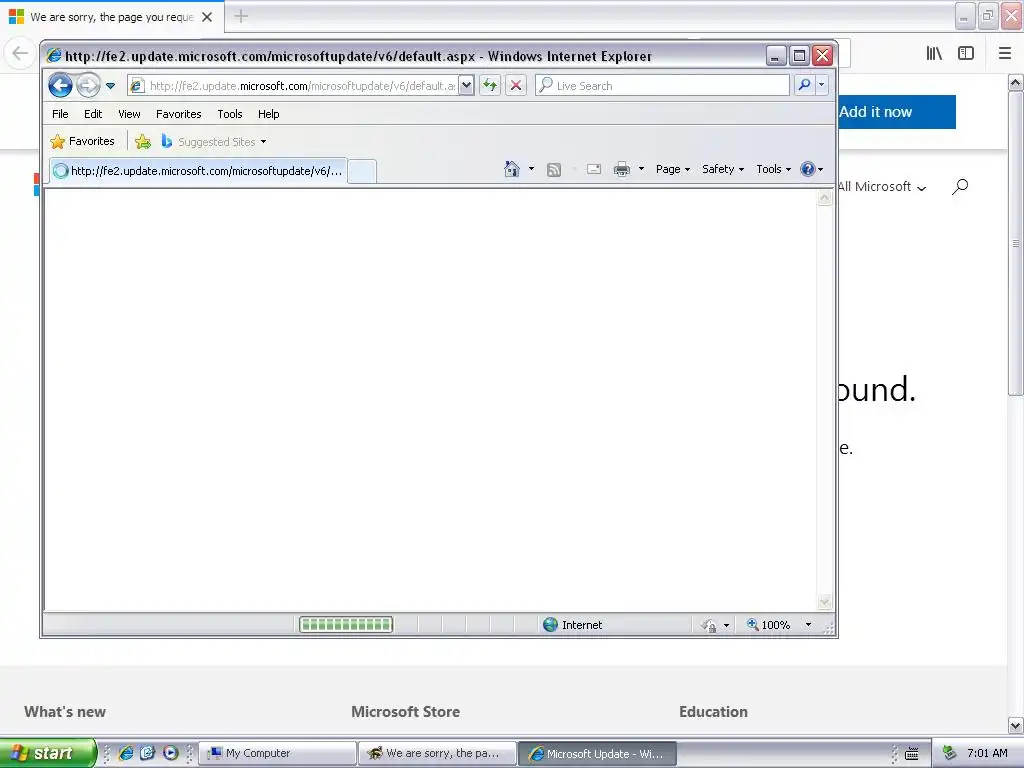Select the fe2.update.microsoft.com tab
This screenshot has height=768, width=1024.
coord(198,171)
